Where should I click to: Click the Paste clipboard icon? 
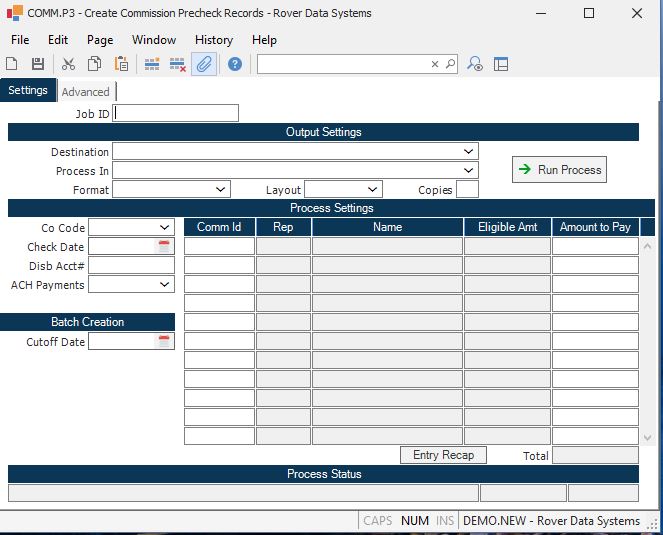pyautogui.click(x=121, y=64)
